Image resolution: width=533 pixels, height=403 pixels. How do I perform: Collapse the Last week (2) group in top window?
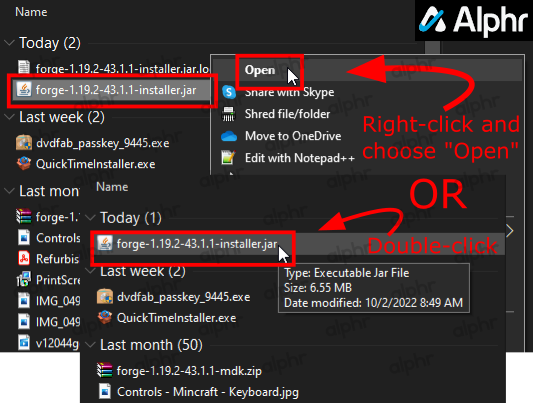click(9, 117)
